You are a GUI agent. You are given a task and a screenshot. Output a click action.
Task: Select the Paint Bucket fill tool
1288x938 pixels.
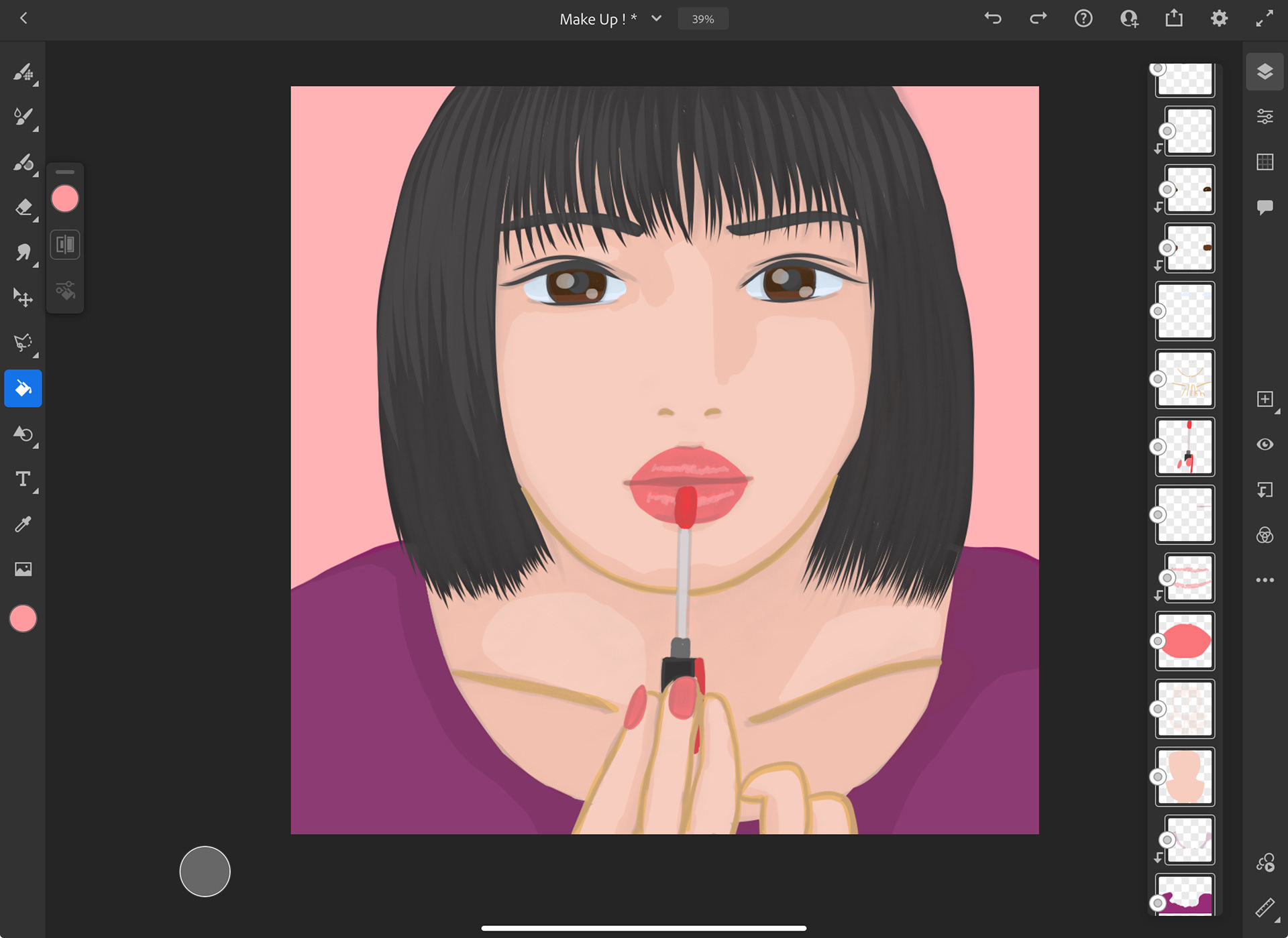coord(23,388)
